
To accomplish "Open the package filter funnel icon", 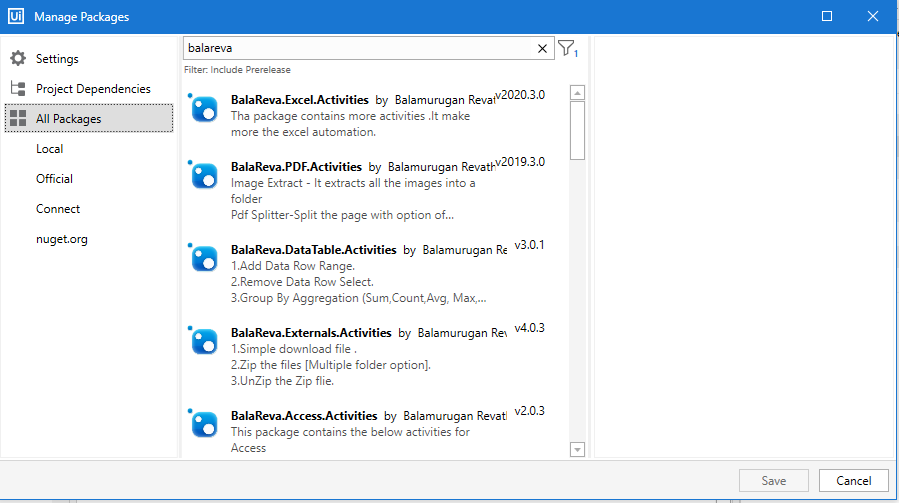I will (566, 48).
